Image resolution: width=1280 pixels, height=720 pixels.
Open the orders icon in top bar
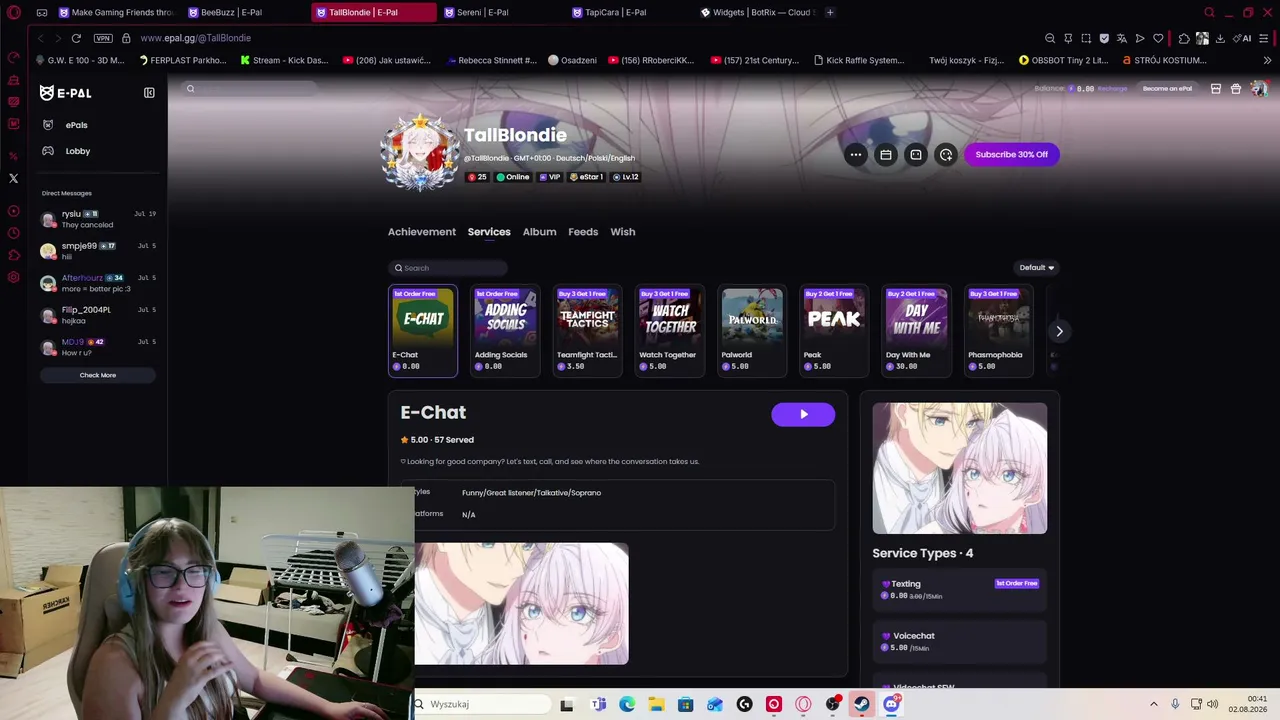coord(1216,89)
